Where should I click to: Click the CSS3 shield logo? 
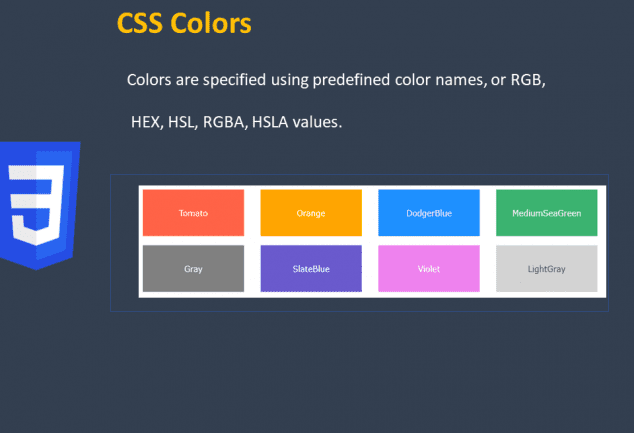click(x=40, y=205)
